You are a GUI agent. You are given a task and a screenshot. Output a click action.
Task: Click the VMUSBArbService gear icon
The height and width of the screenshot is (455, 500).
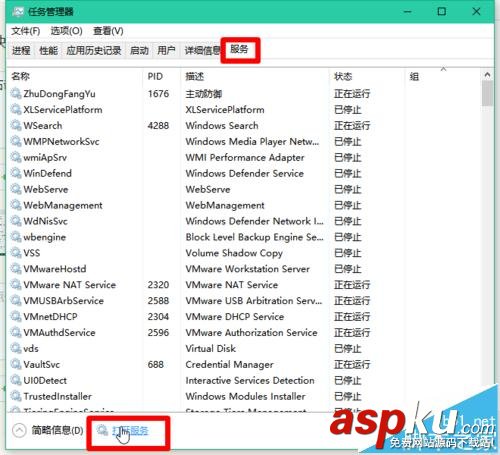point(16,300)
